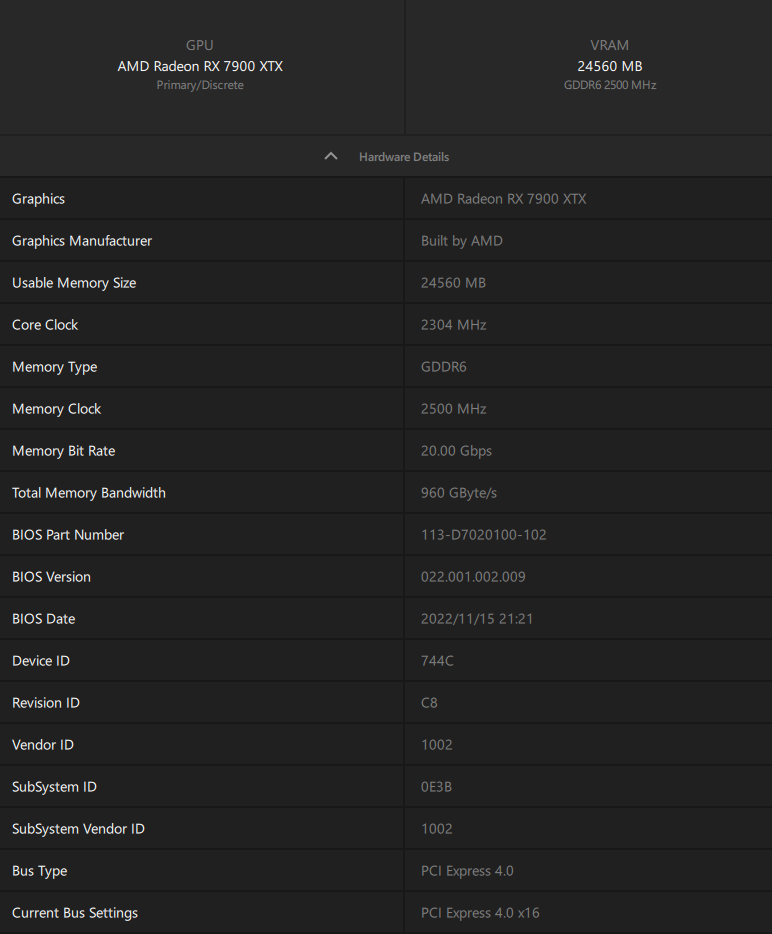Screen dimensions: 772x934
Task: Select the Memory Type GDDR6 value
Action: [444, 367]
